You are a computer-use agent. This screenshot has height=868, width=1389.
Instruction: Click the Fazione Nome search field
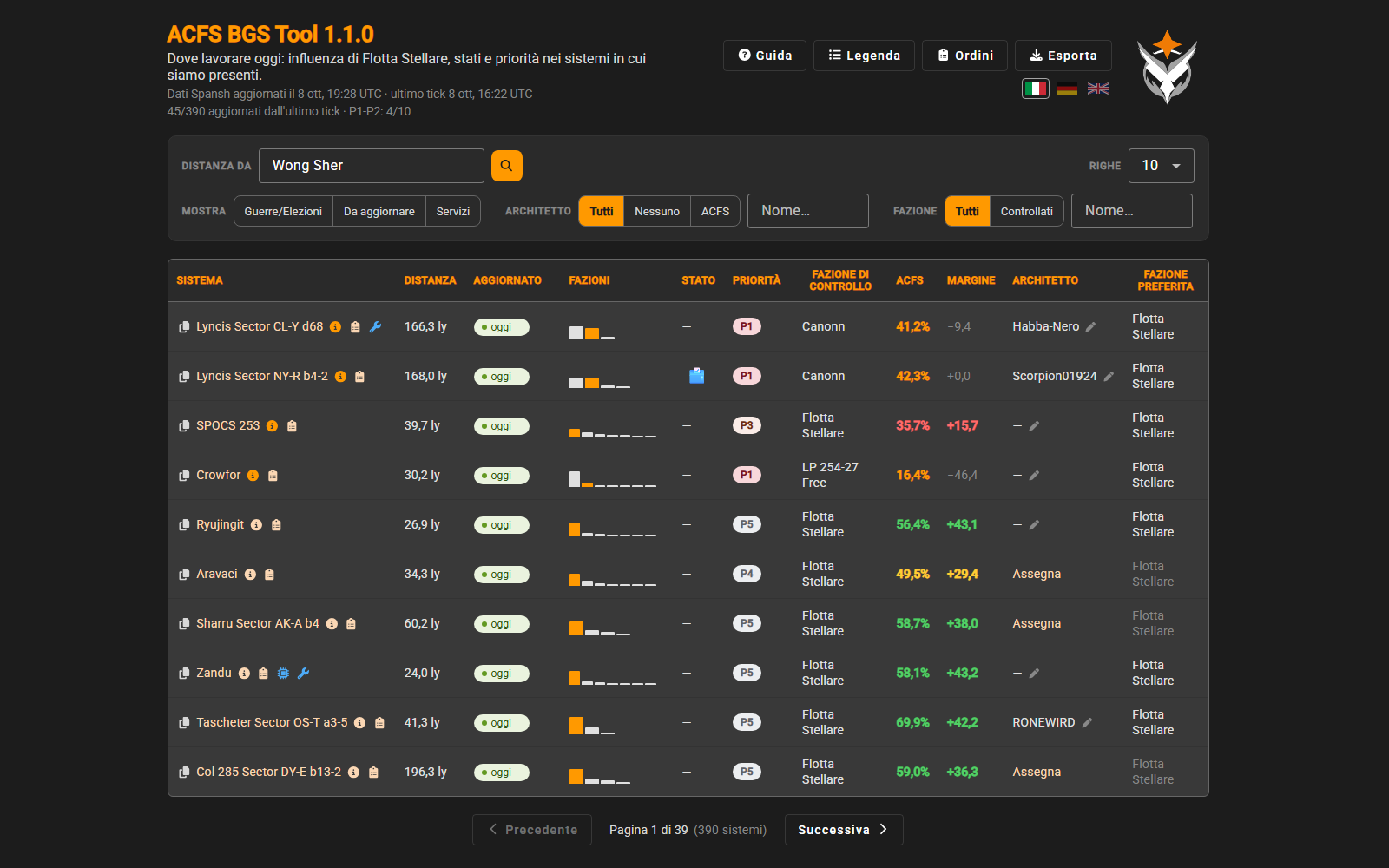coord(1132,211)
